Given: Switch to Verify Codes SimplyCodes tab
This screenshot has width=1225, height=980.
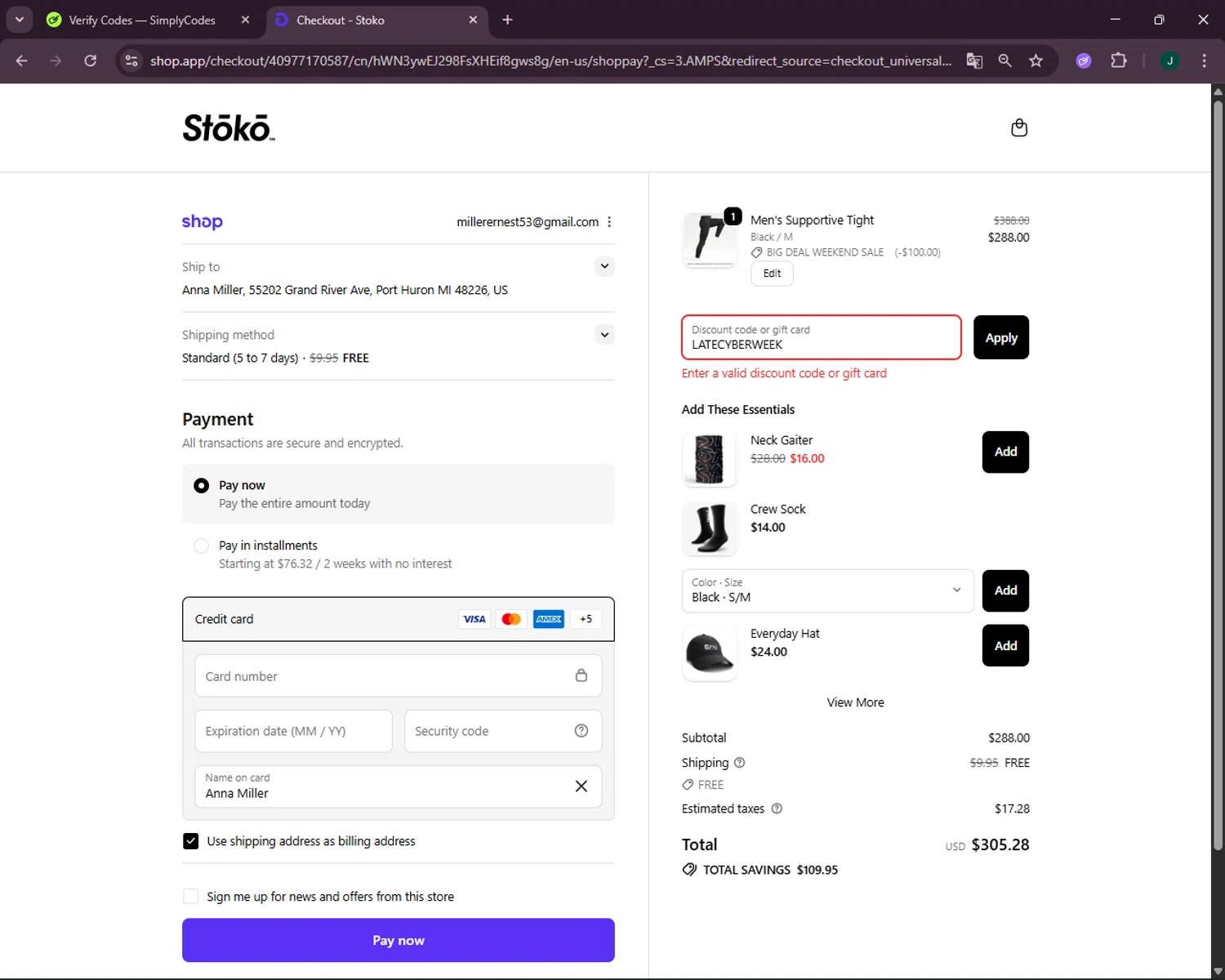Looking at the screenshot, I should [x=142, y=20].
